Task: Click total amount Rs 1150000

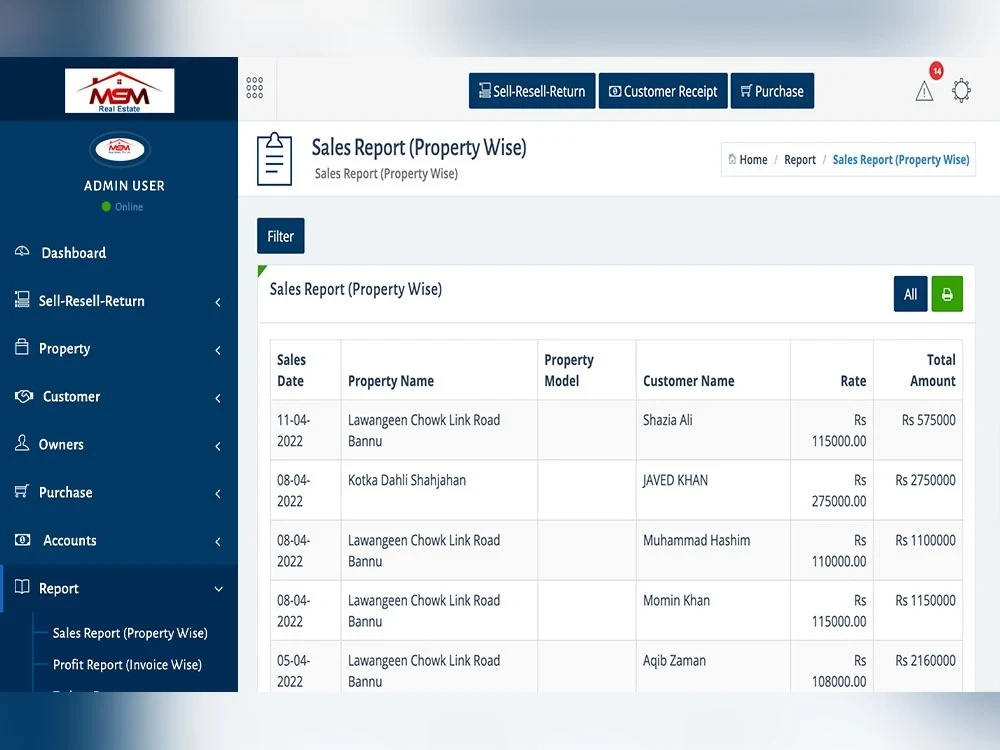Action: point(925,600)
